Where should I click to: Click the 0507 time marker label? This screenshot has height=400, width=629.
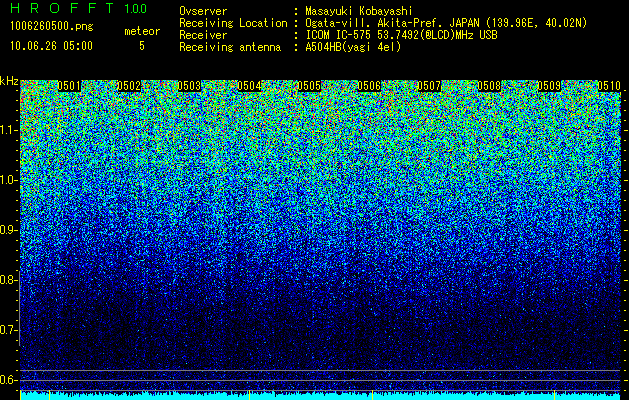(x=429, y=86)
